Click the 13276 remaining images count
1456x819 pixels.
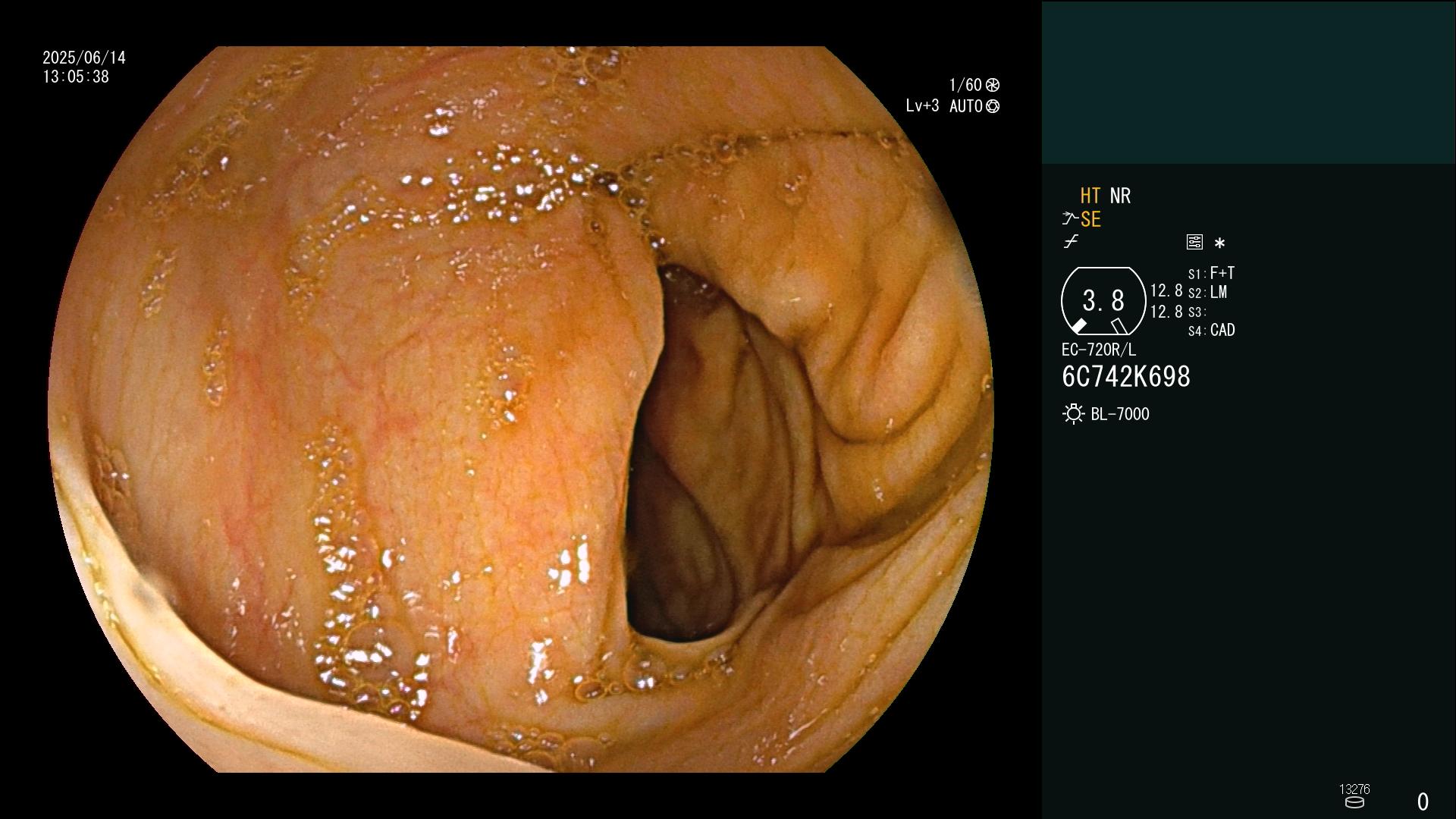[x=1354, y=789]
